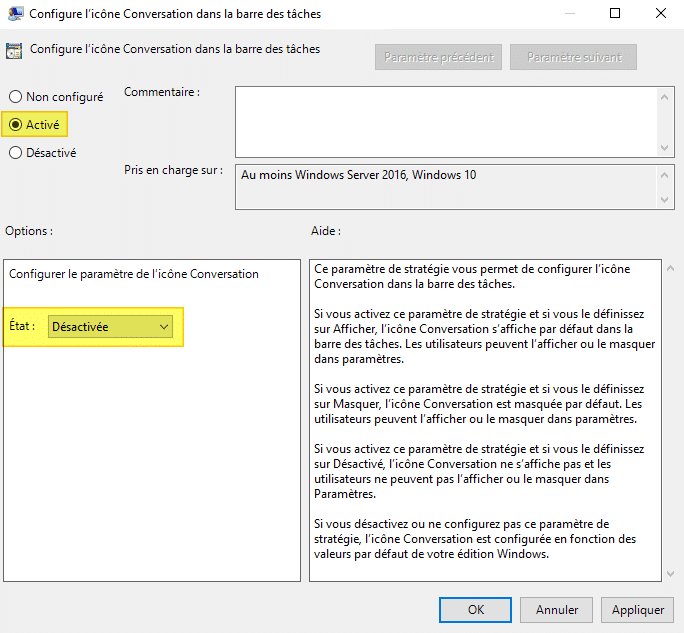
Task: Open the État dropdown set to Désactivée
Action: click(x=110, y=327)
